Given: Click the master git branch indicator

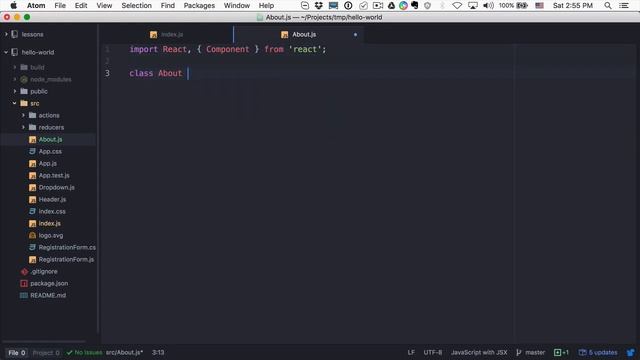Looking at the screenshot, I should click(x=531, y=353).
